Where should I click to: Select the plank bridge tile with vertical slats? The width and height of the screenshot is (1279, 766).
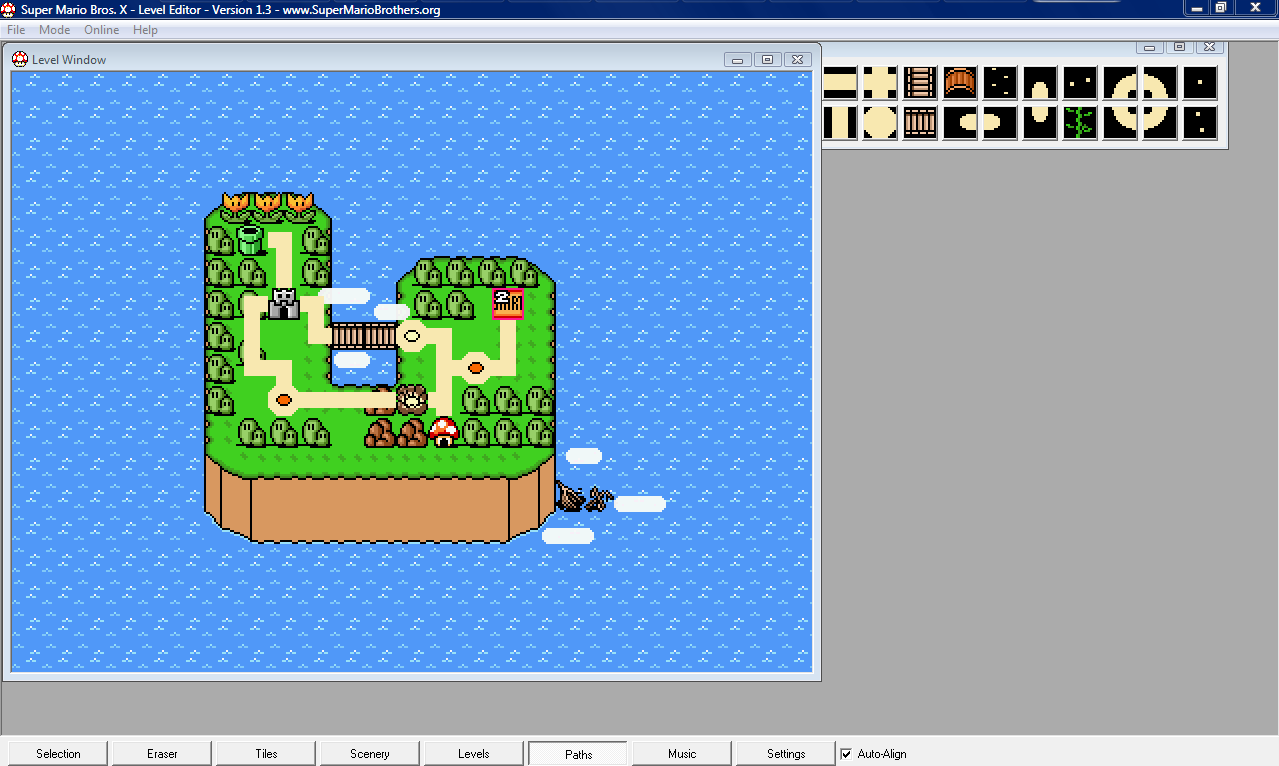[x=920, y=122]
